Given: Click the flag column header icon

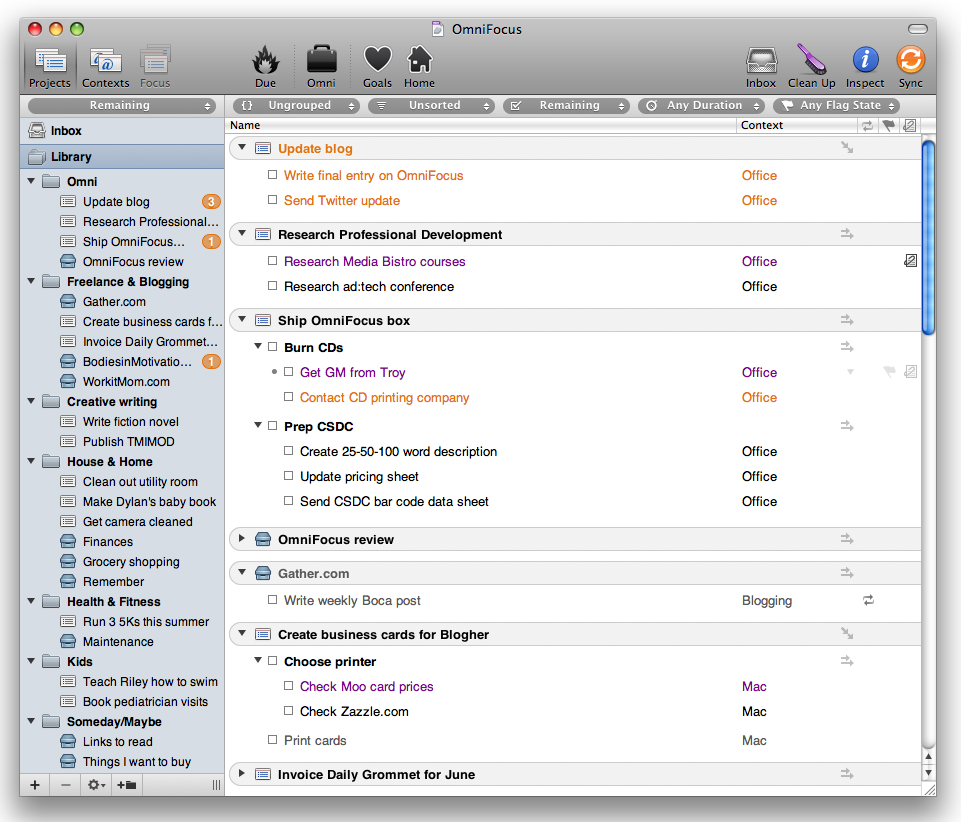Looking at the screenshot, I should click(888, 125).
